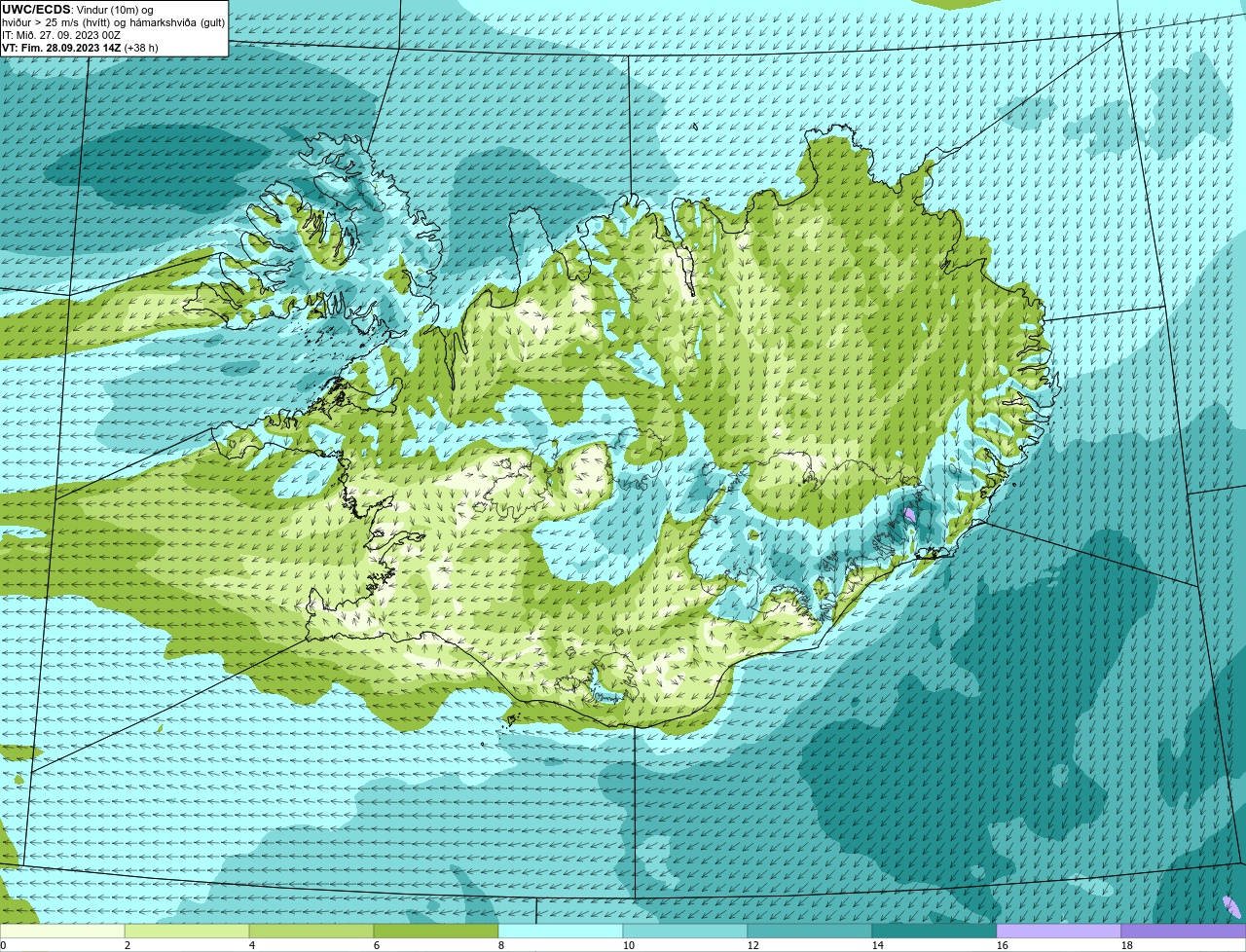Screen dimensions: 1246x952
Task: Click the "Vindur (10m) og" text
Action: [115, 10]
